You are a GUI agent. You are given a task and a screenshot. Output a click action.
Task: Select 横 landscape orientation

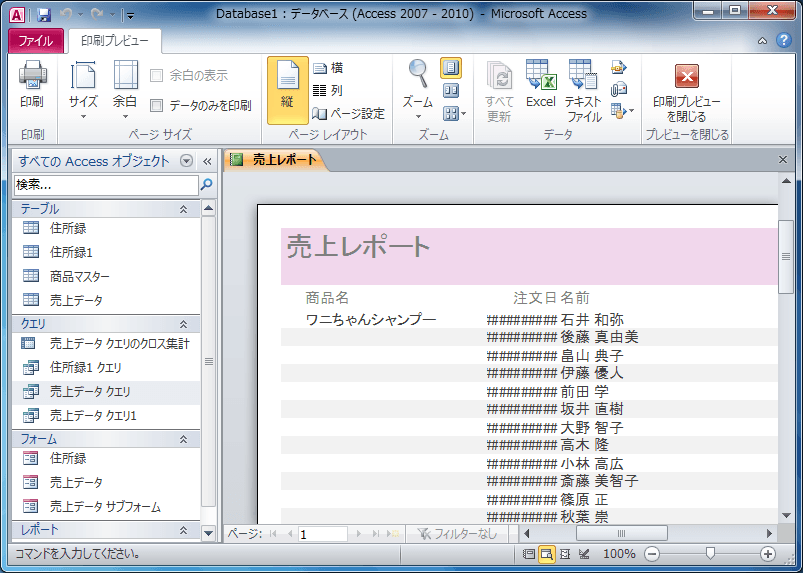328,68
